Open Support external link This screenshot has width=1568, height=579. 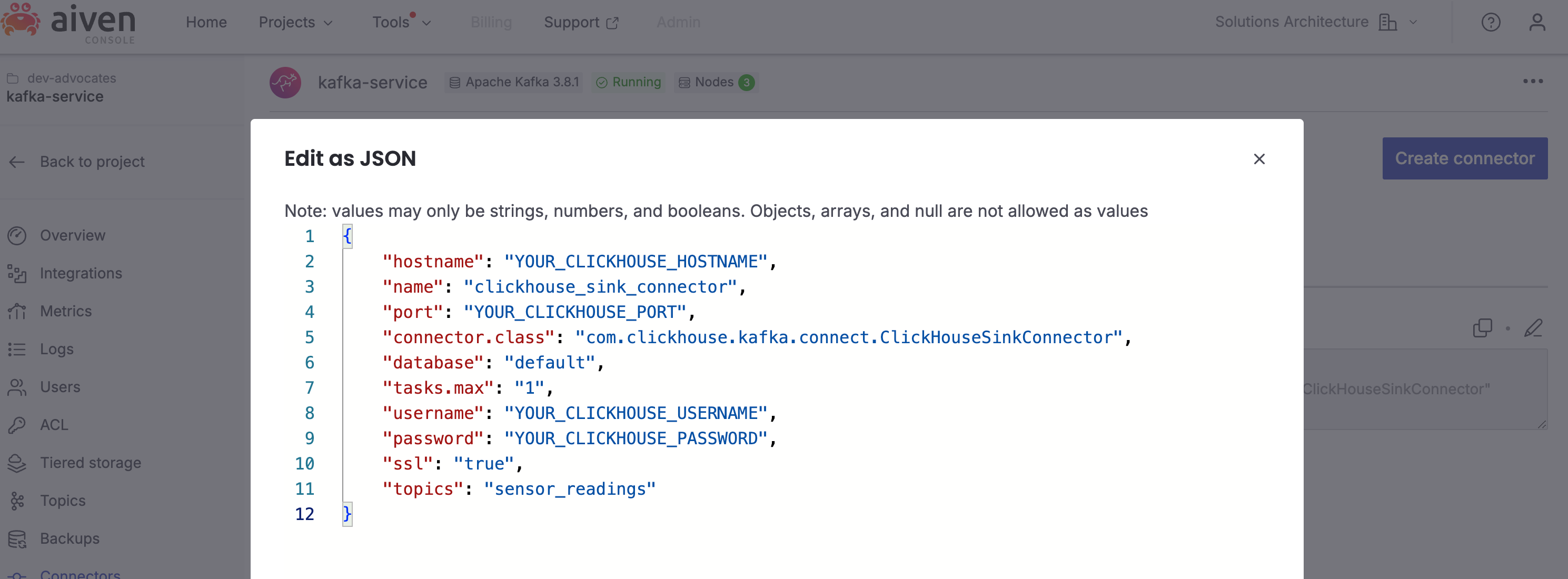[x=581, y=23]
